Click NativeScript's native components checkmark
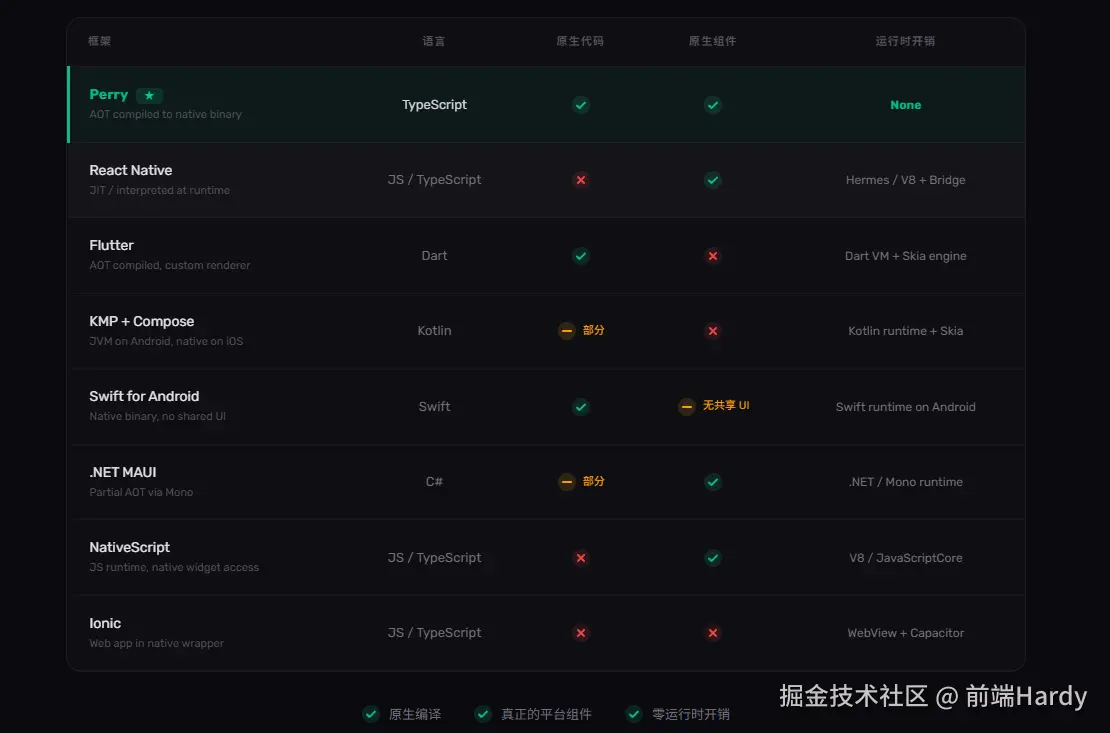Image resolution: width=1110 pixels, height=733 pixels. (x=713, y=558)
